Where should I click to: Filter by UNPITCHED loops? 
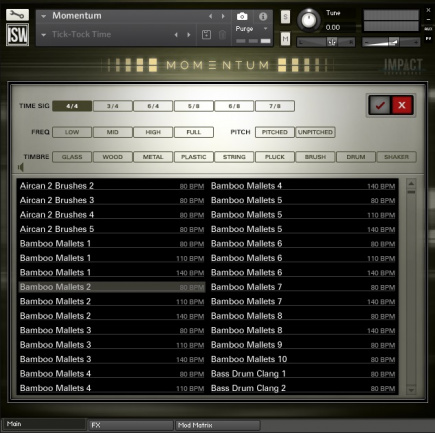[315, 132]
